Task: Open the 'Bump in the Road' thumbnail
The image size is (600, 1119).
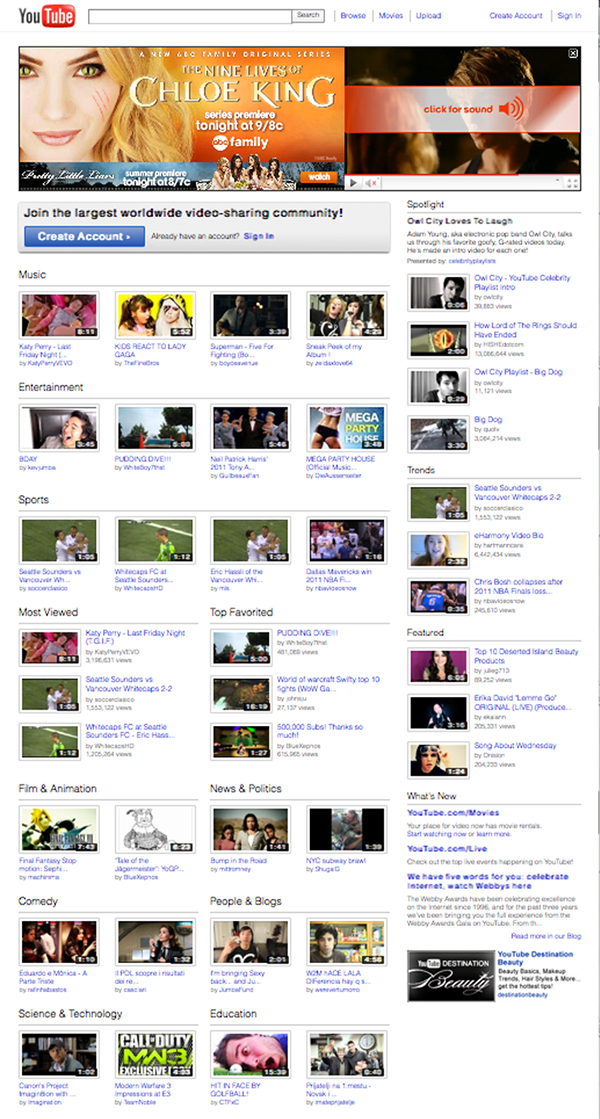Action: coord(250,830)
